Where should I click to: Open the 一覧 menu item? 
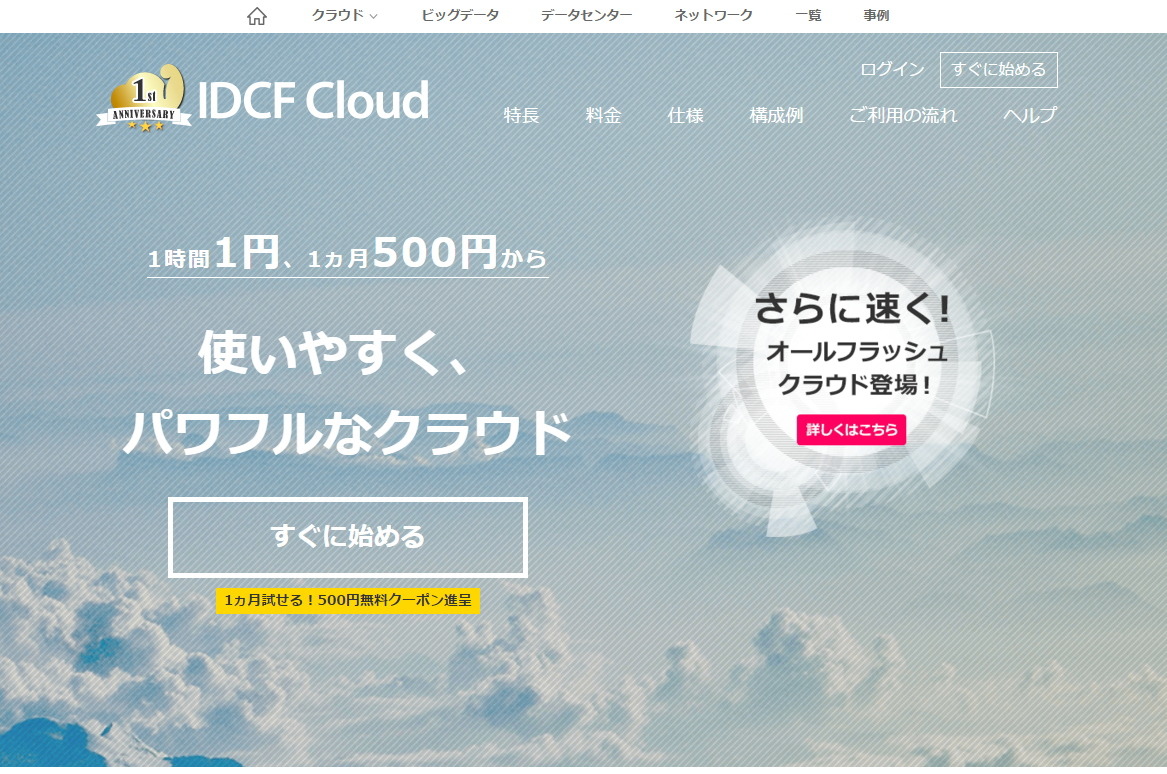click(x=808, y=16)
